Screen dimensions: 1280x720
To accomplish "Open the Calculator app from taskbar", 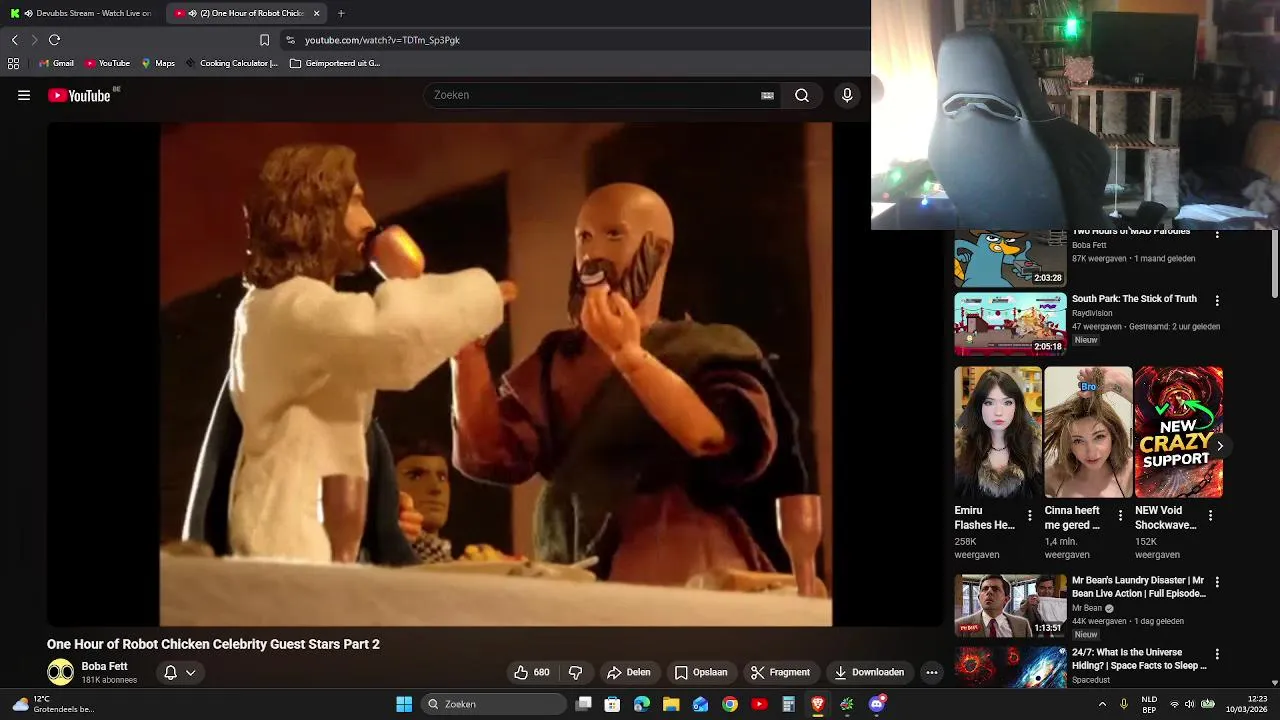I will tap(788, 704).
